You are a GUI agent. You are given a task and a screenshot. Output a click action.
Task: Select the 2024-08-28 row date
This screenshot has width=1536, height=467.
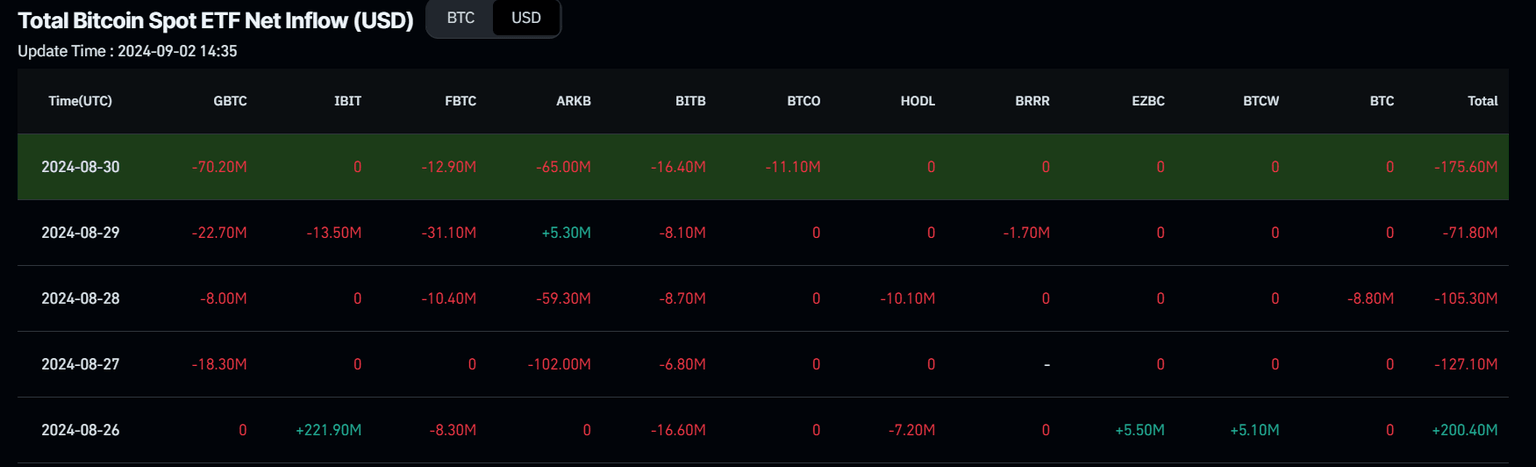(80, 298)
